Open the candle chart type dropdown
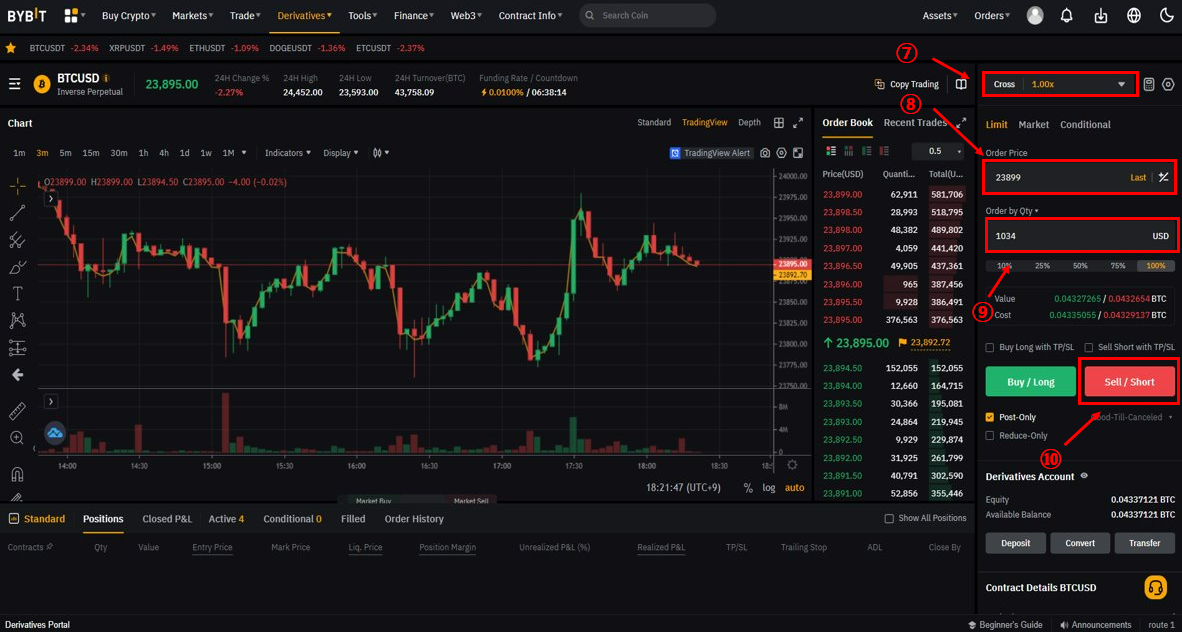 click(381, 153)
